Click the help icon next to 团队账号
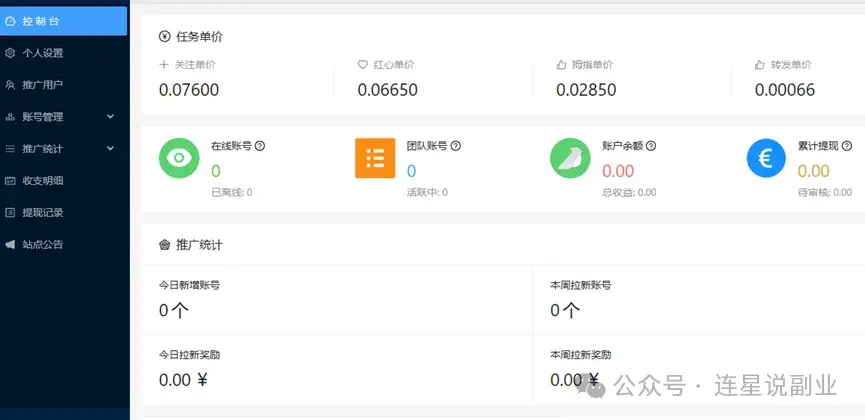865x420 pixels. pos(456,146)
